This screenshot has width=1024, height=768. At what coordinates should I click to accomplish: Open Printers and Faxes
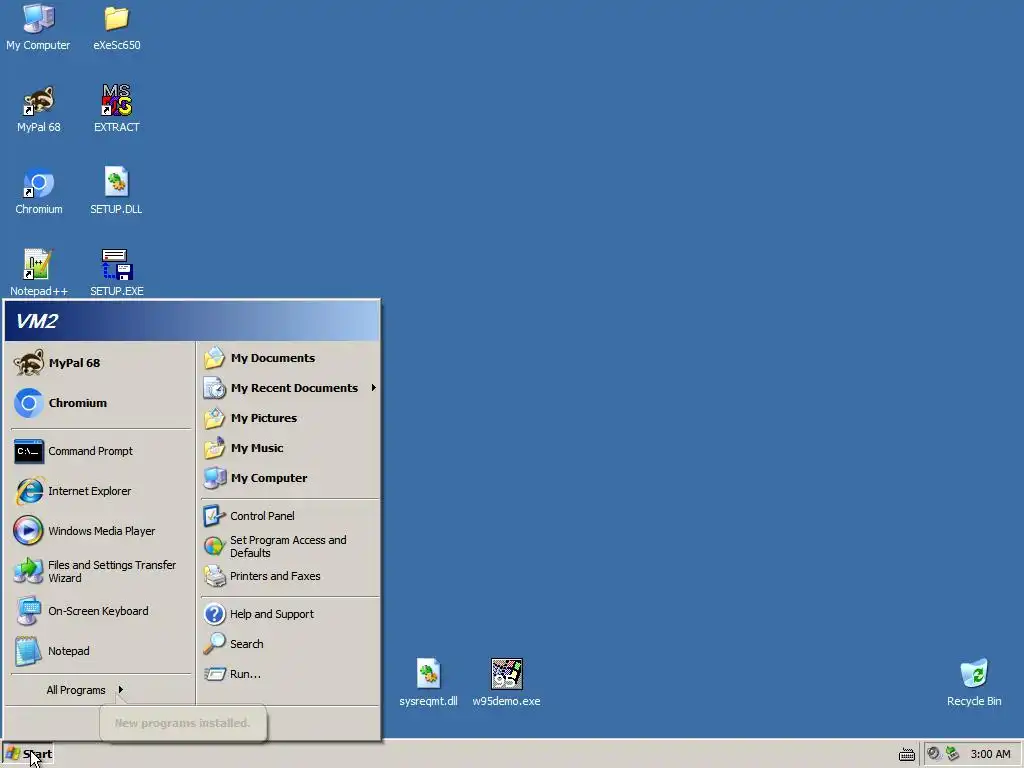[289, 576]
